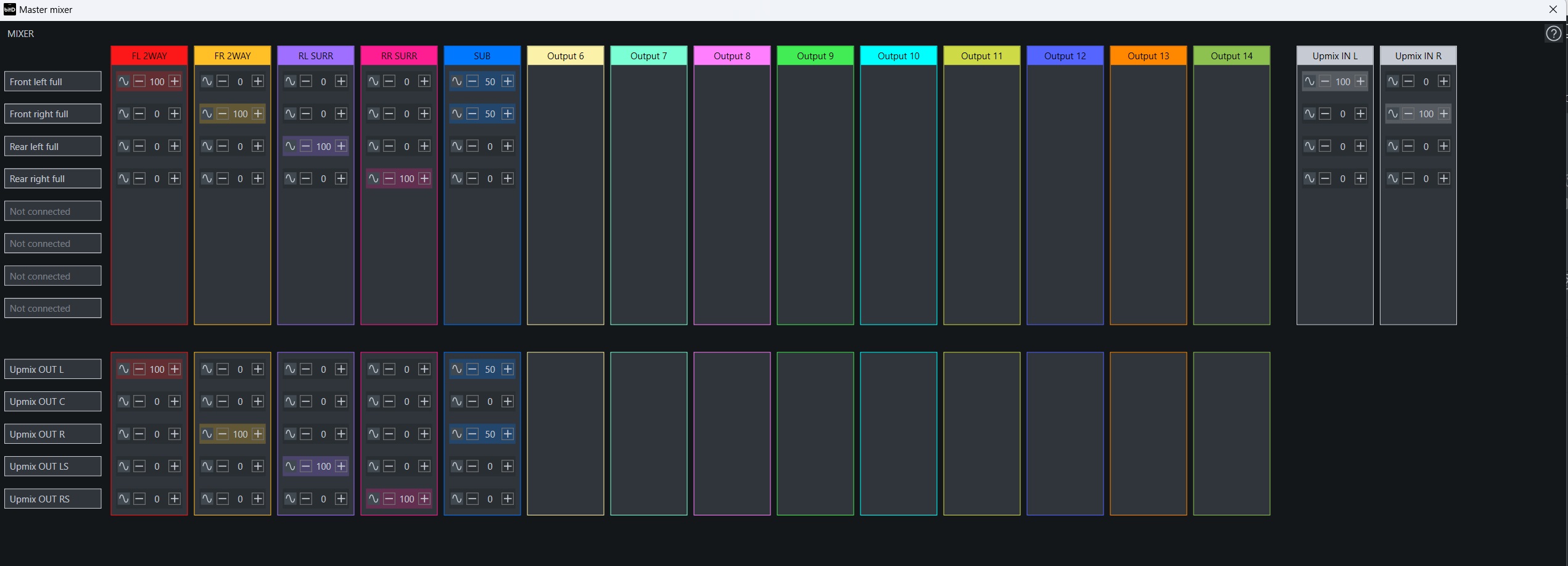Click the Output 14 header
This screenshot has height=566, width=1568.
(1232, 56)
